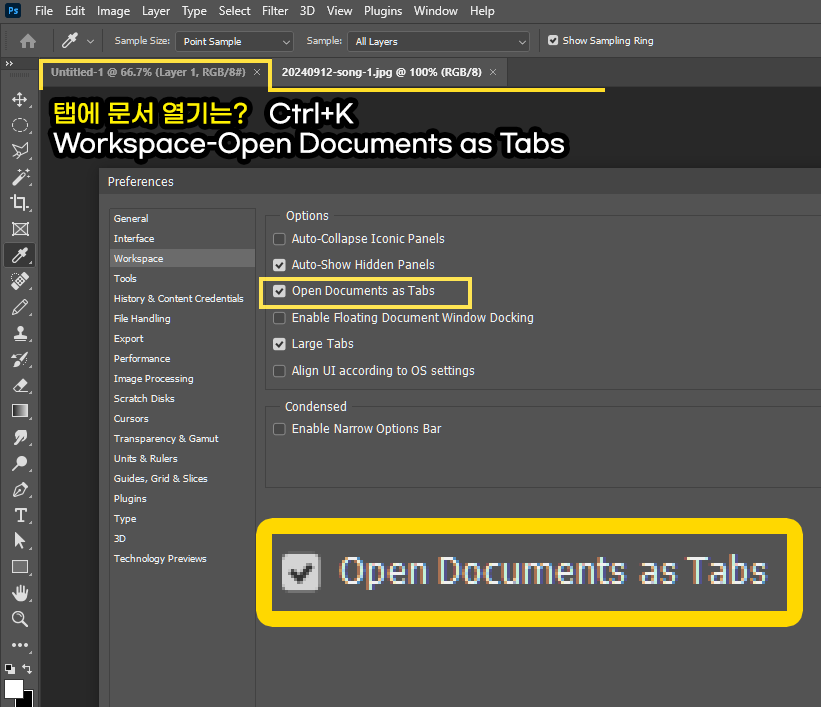Switch to 20240912-song-1.jpg document tab
The image size is (821, 707).
[x=381, y=72]
